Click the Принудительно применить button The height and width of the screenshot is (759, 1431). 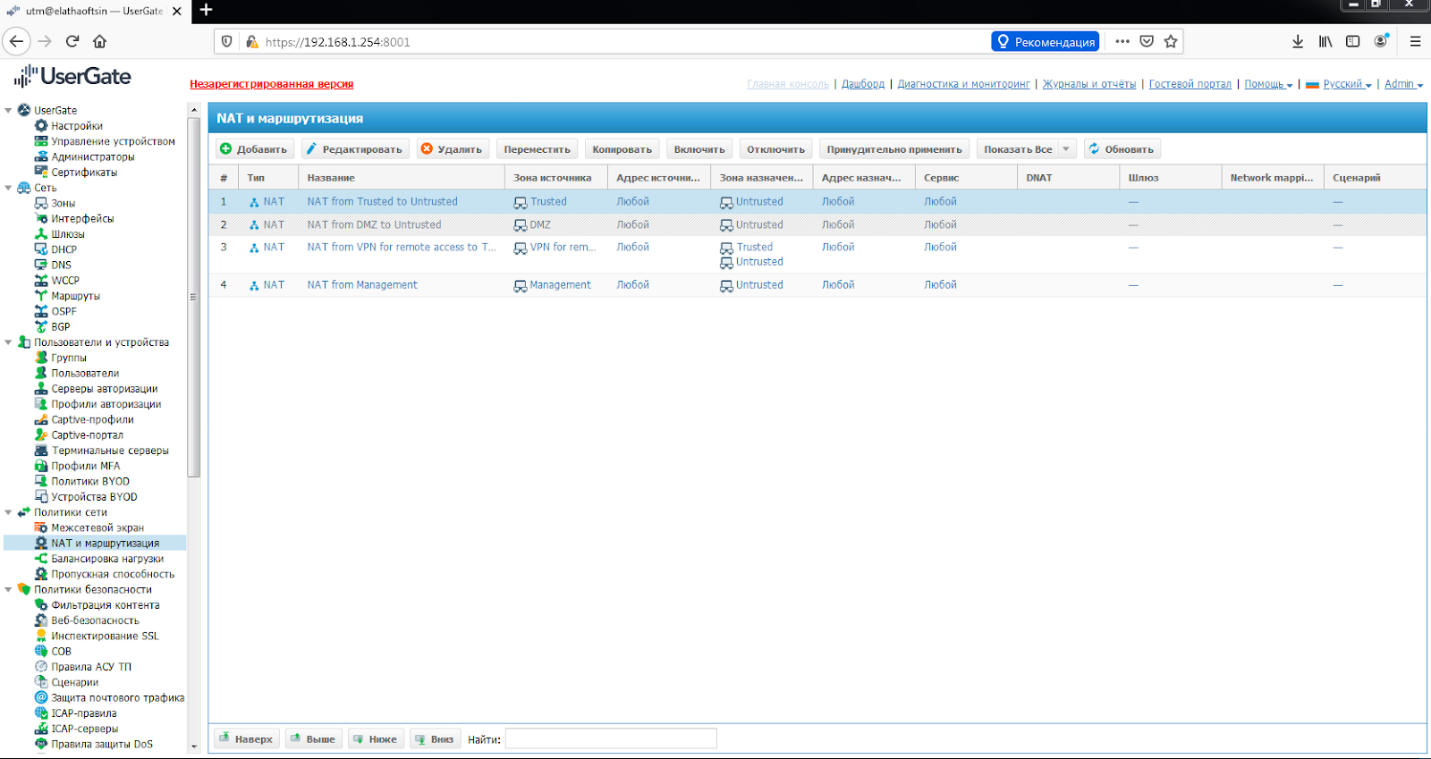894,149
